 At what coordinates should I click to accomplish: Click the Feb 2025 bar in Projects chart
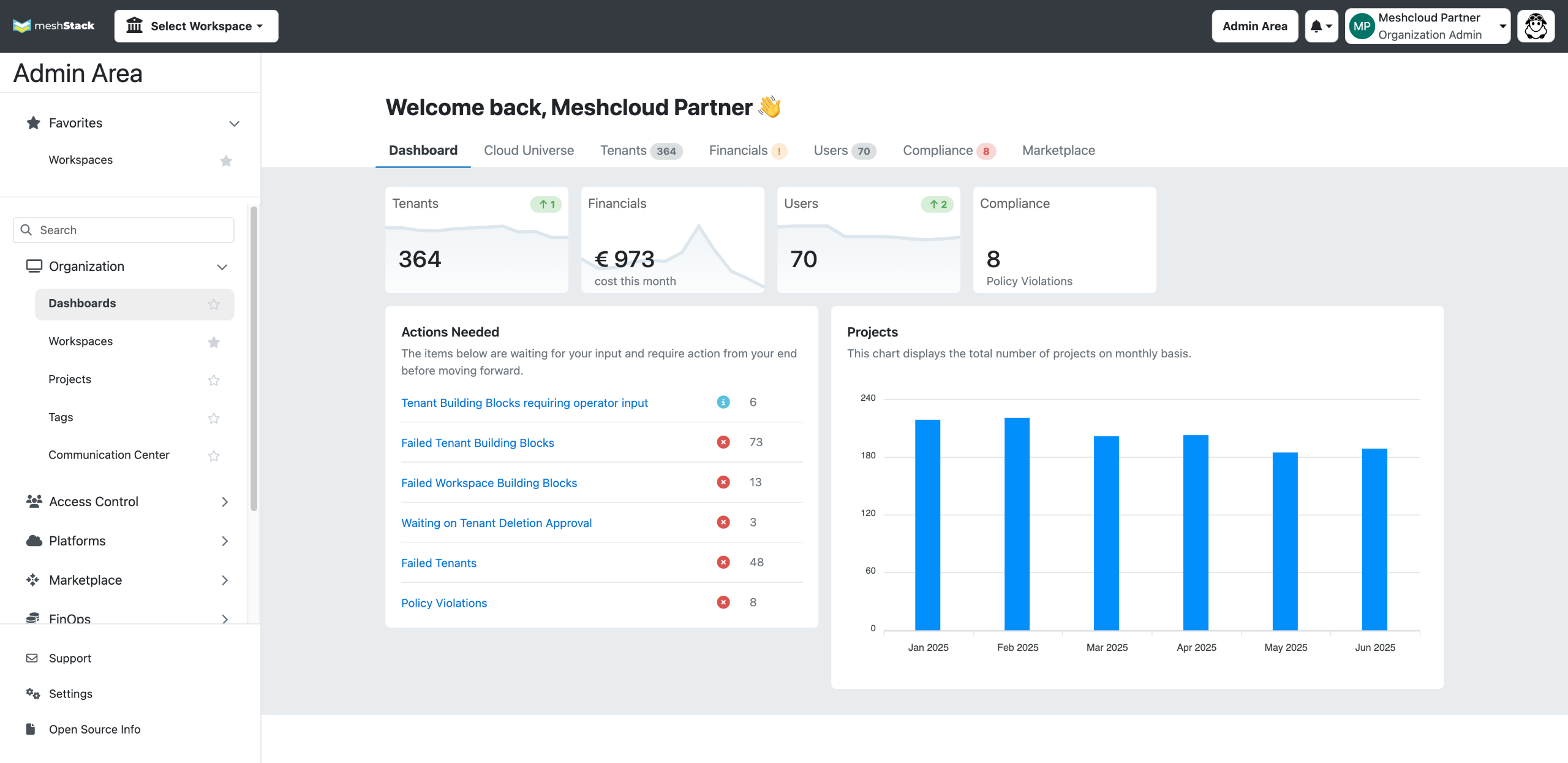click(1017, 524)
